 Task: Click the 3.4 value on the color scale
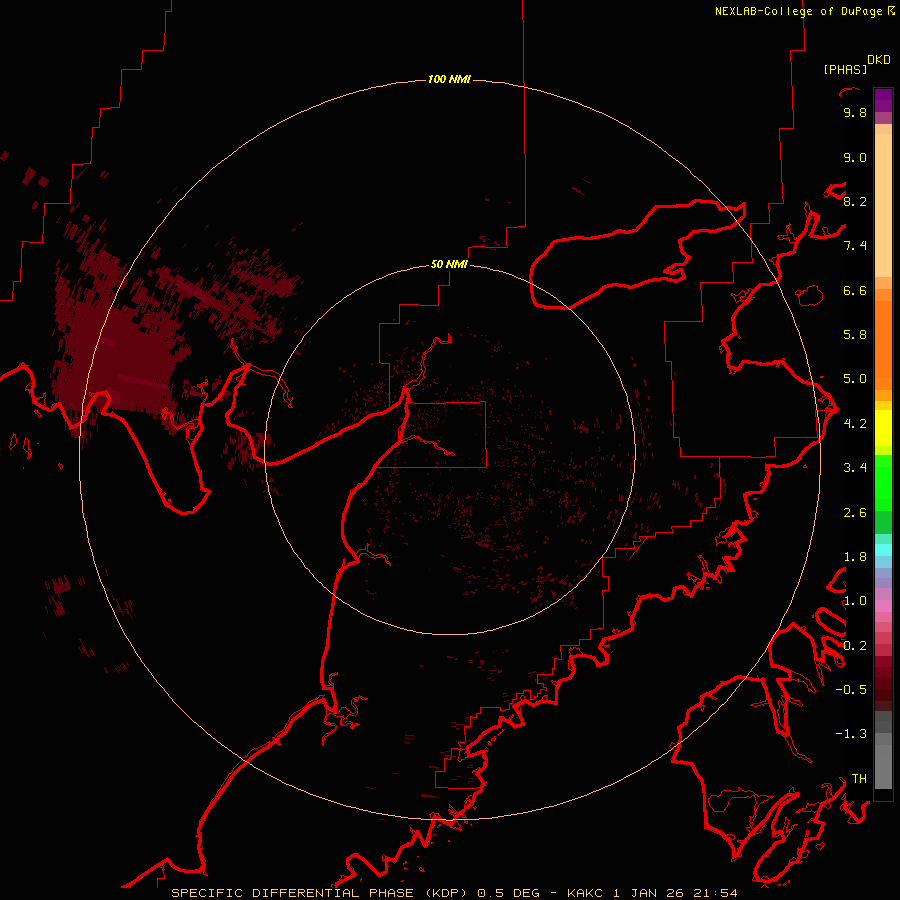click(x=855, y=468)
